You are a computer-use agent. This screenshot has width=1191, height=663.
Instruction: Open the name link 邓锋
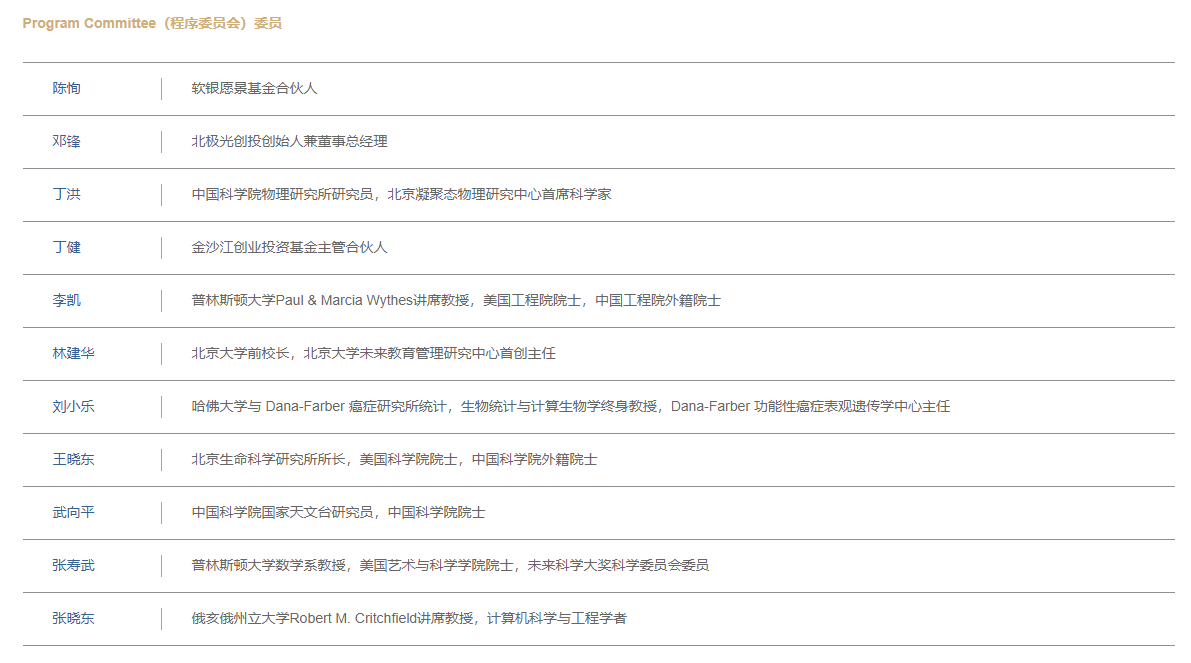[66, 141]
